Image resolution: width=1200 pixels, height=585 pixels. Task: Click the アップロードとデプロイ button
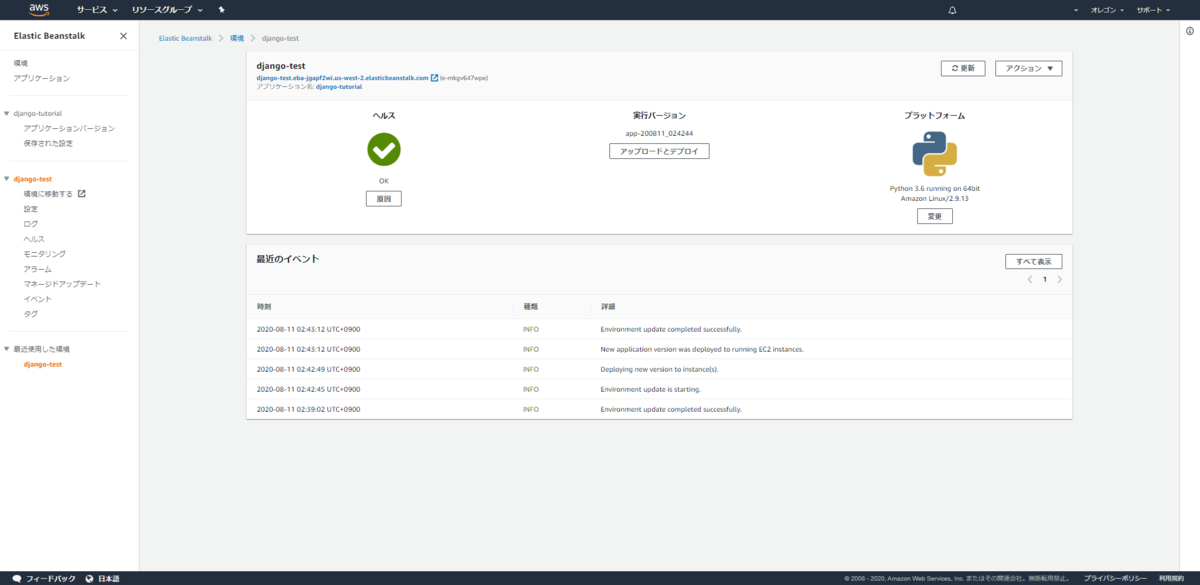pyautogui.click(x=659, y=151)
